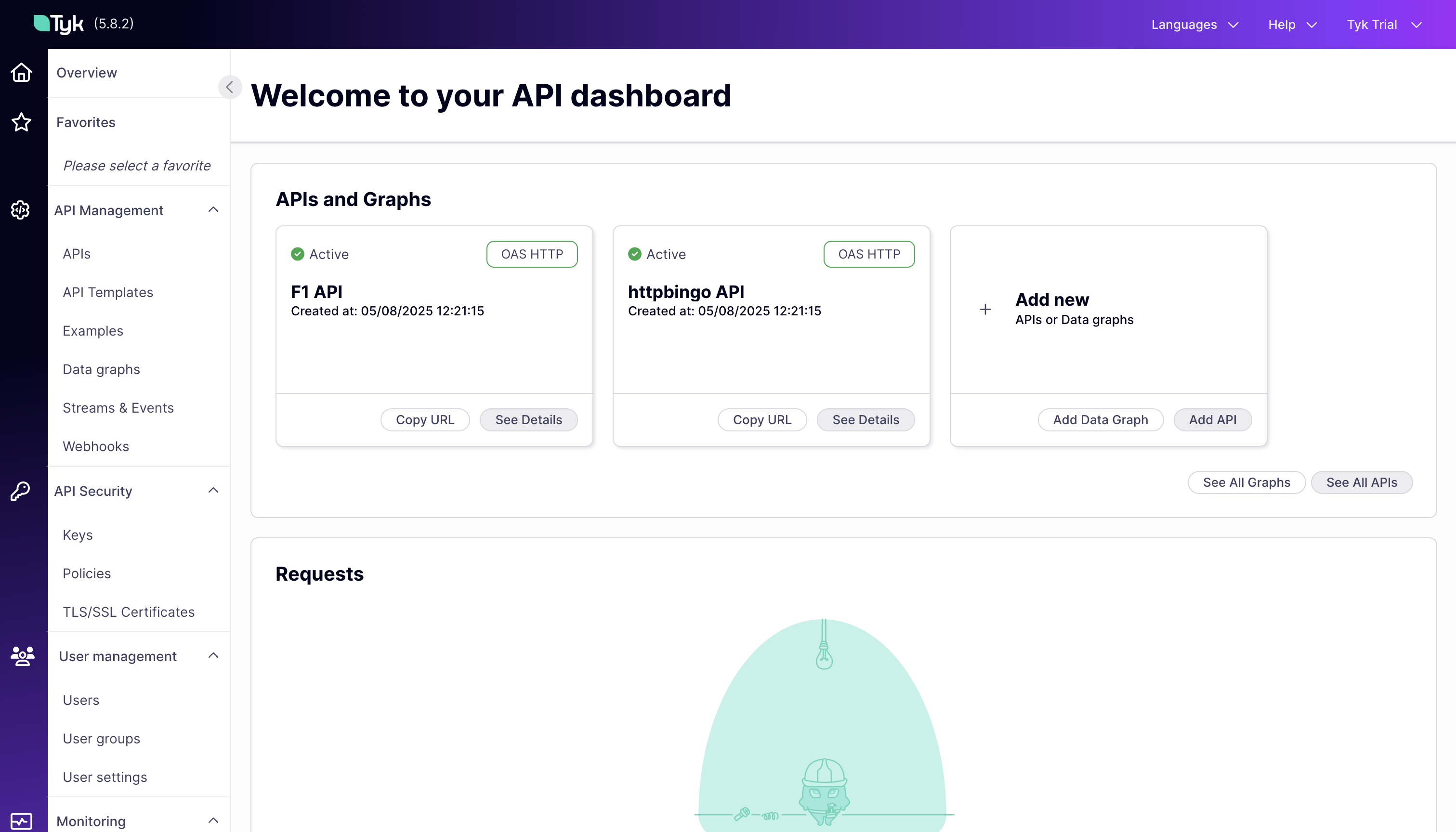Click the home icon in left rail

tap(21, 73)
